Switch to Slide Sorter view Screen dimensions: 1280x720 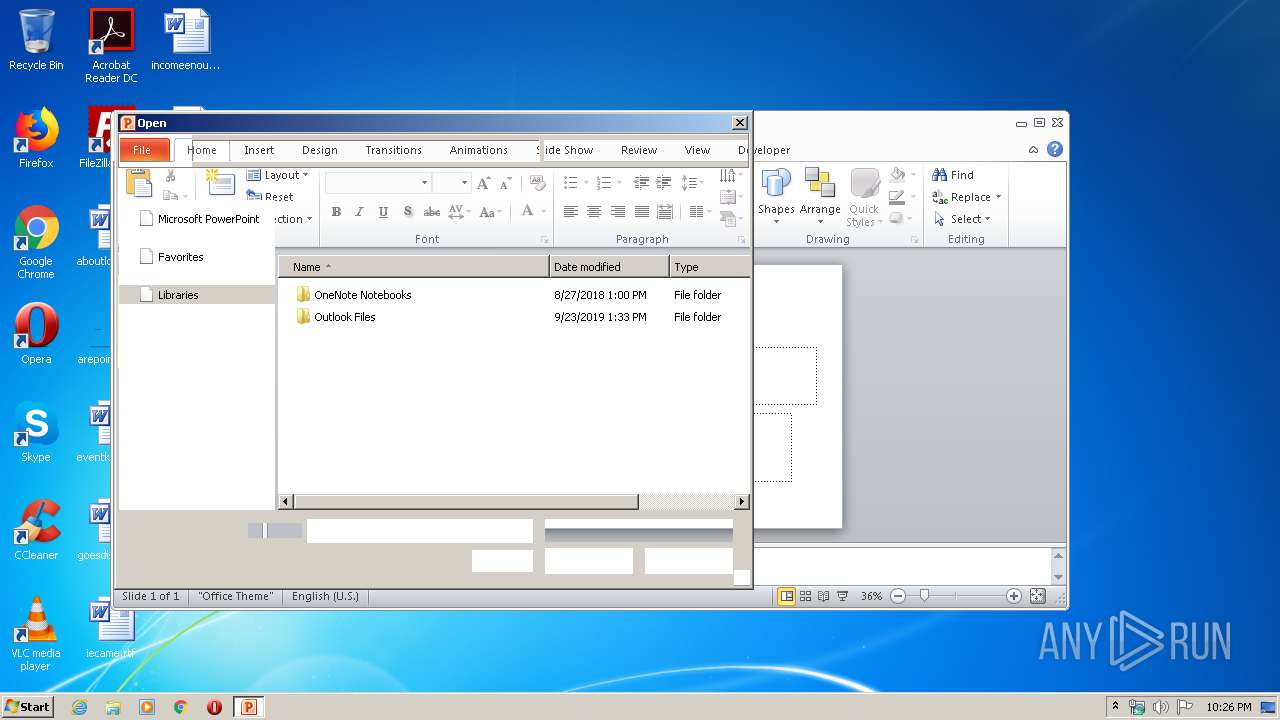pyautogui.click(x=806, y=596)
